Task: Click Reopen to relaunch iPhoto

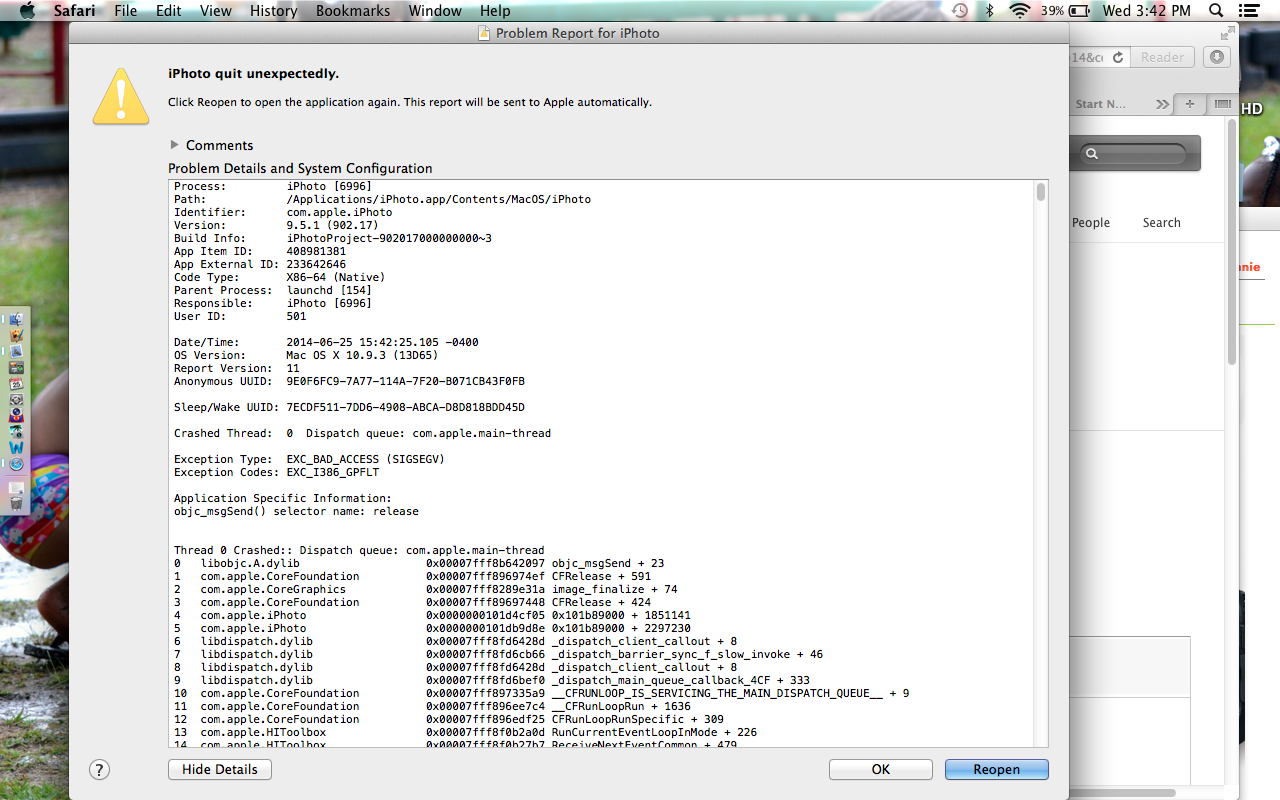Action: [996, 769]
